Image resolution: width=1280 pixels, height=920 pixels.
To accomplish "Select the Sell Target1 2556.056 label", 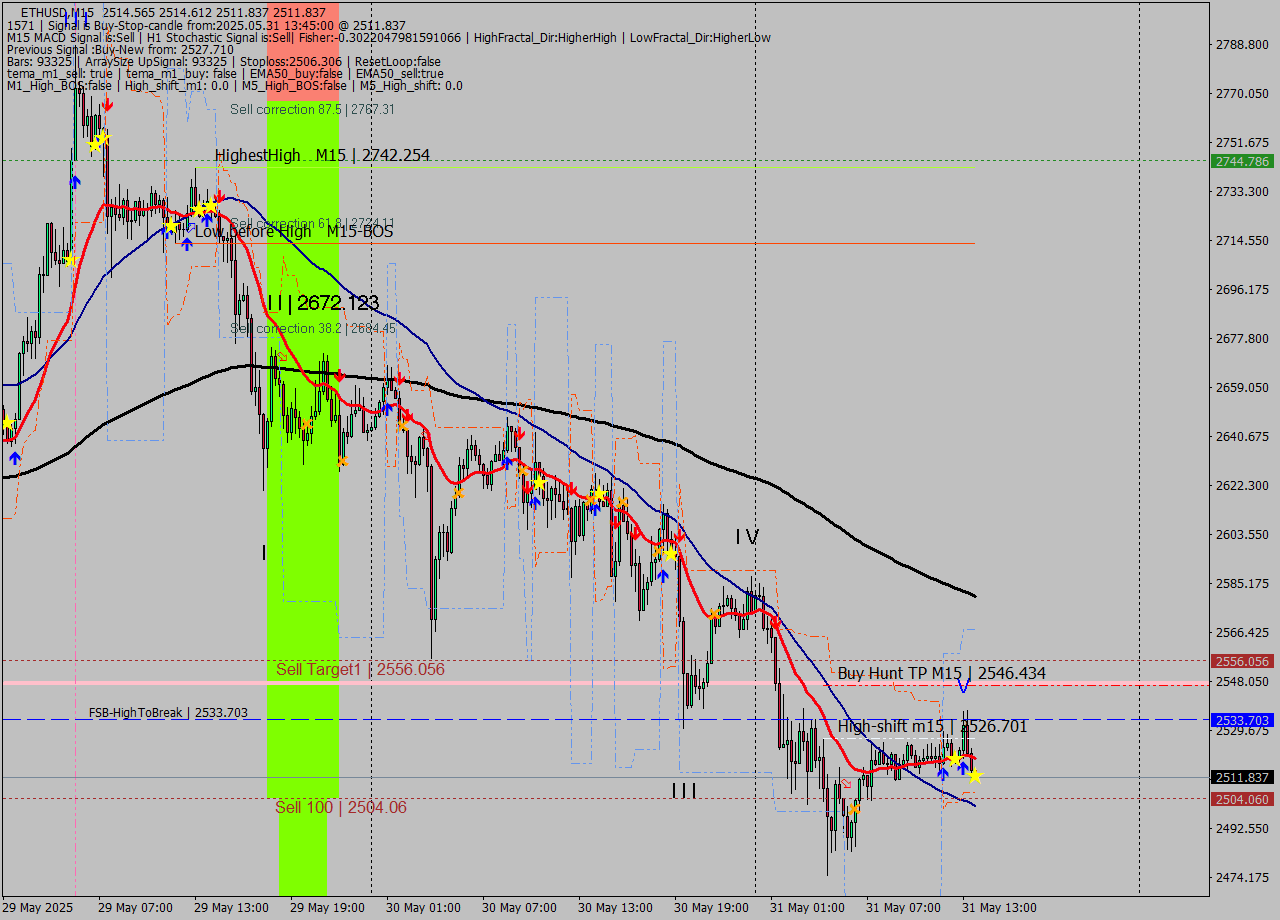I will tap(360, 669).
